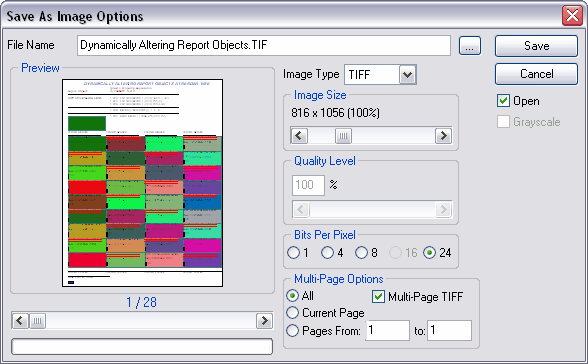This screenshot has width=588, height=364.
Task: Click the Image Size slider thumb
Action: click(343, 136)
